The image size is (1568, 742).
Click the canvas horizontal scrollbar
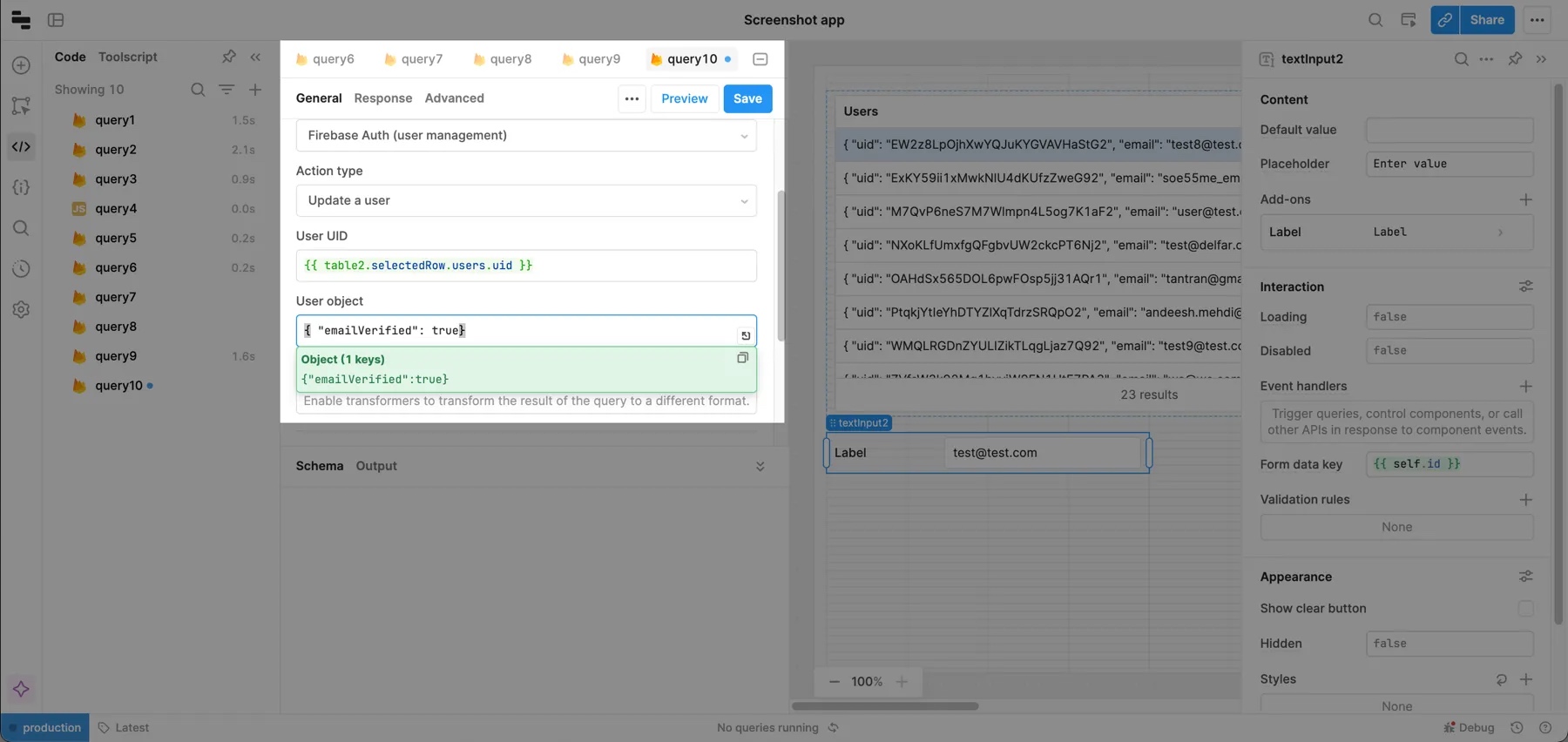click(x=885, y=706)
